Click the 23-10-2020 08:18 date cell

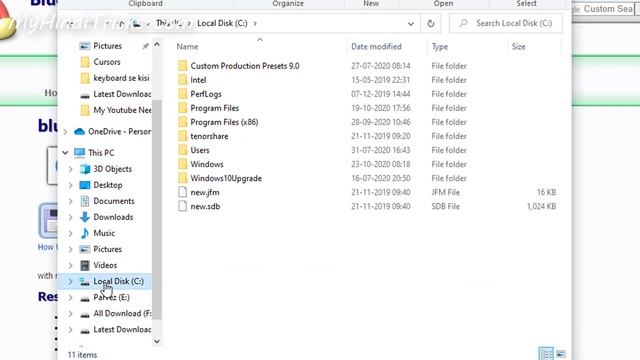click(x=380, y=164)
